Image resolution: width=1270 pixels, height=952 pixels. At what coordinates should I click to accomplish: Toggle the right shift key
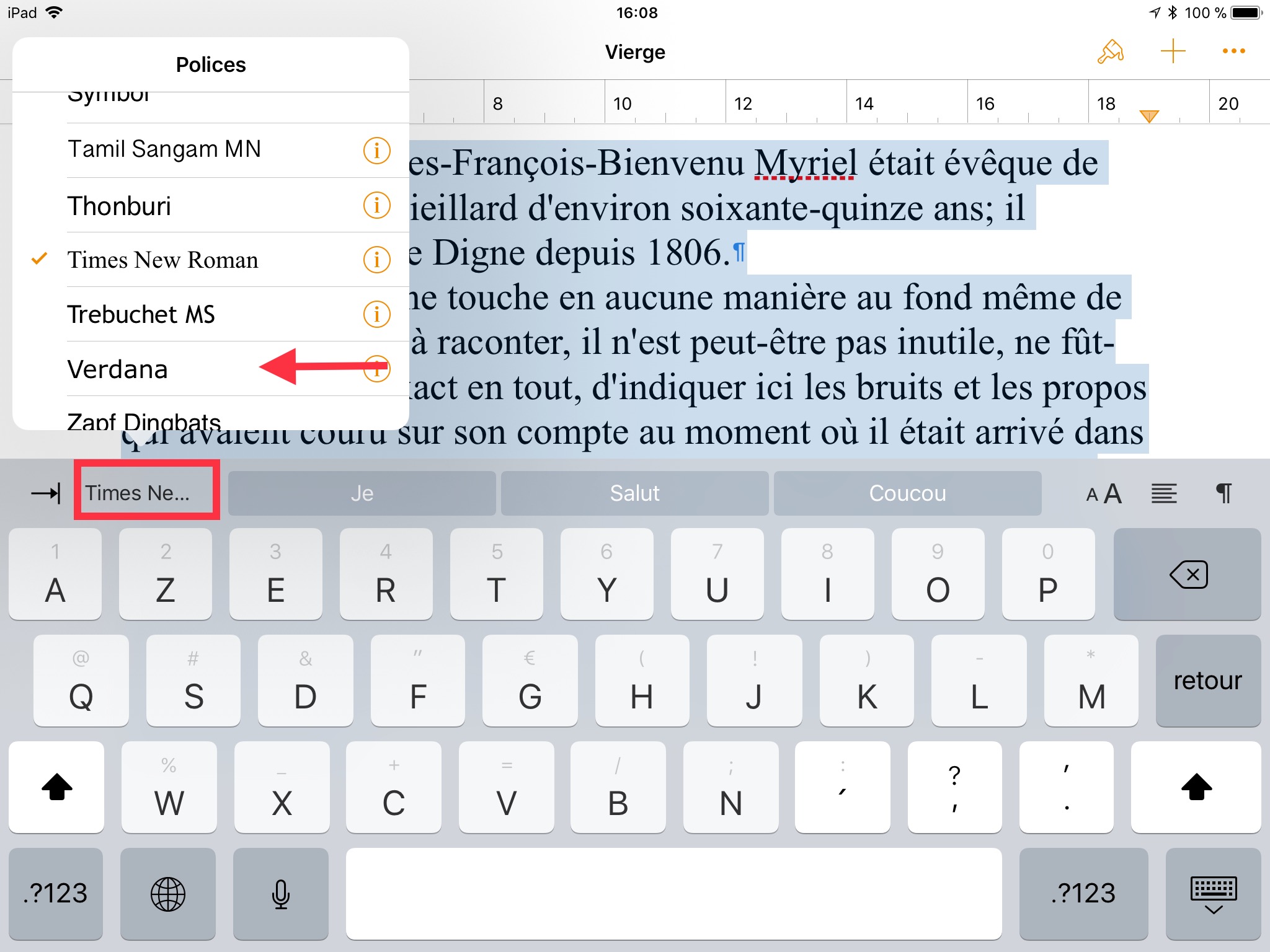click(1196, 788)
